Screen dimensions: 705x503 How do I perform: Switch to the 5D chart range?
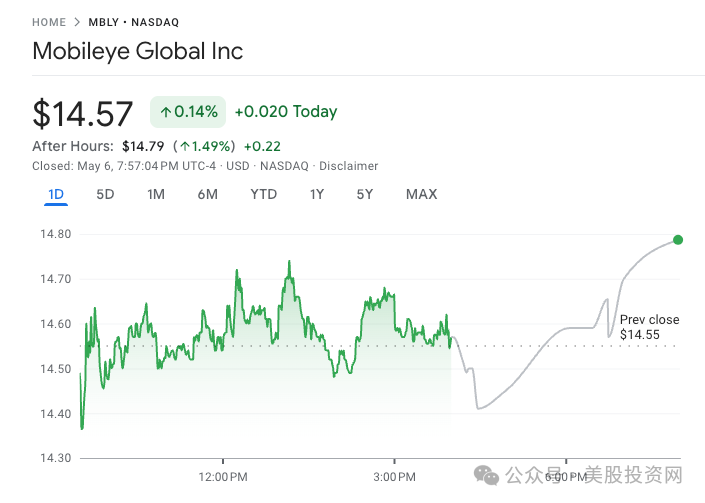point(105,194)
